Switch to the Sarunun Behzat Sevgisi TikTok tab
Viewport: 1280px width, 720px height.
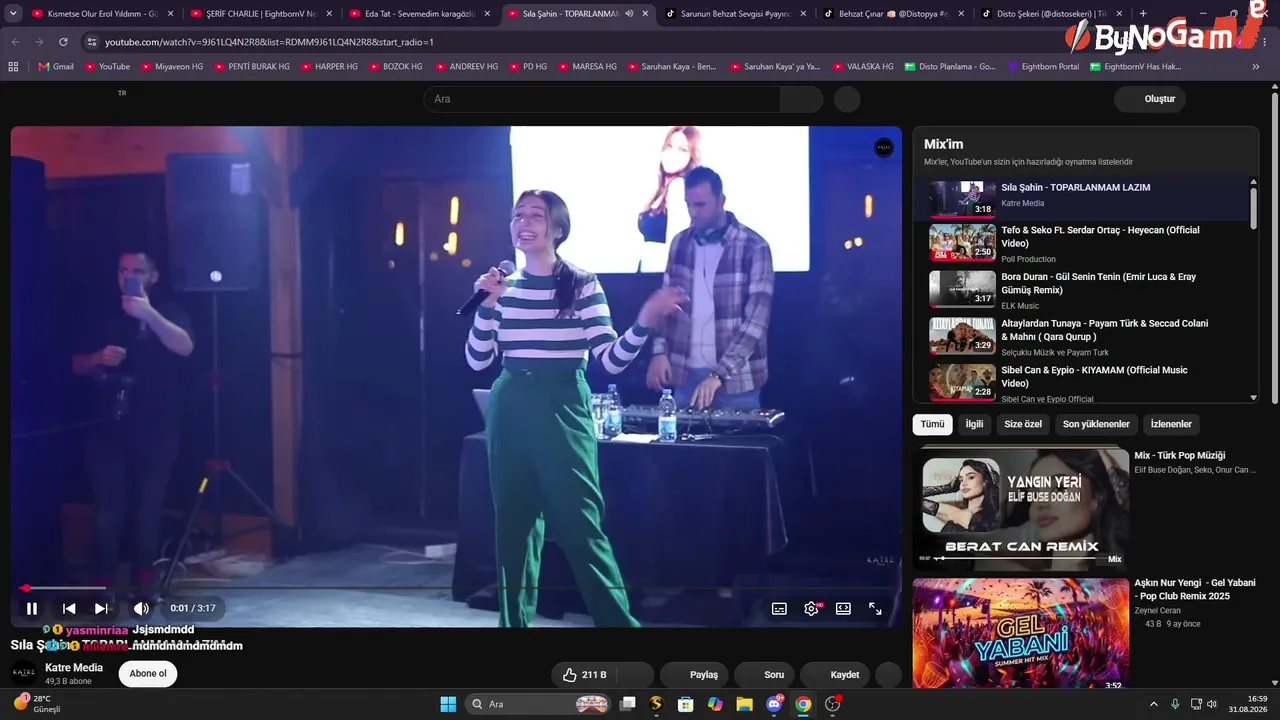[729, 14]
